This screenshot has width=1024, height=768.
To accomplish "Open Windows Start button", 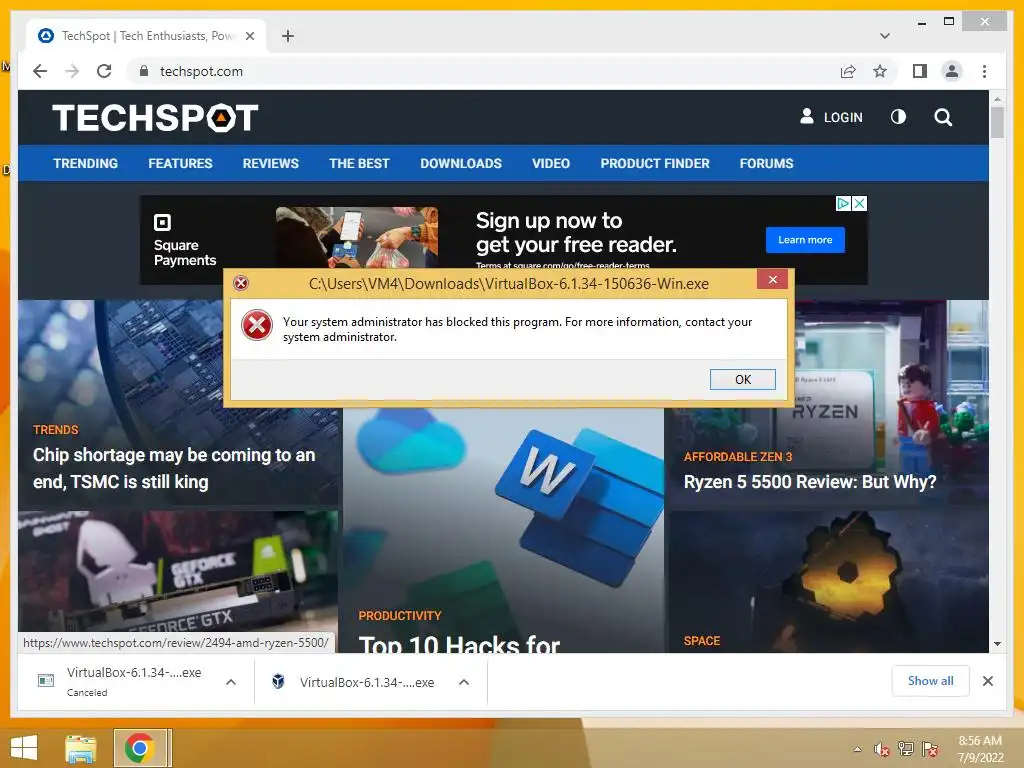I will [x=24, y=748].
